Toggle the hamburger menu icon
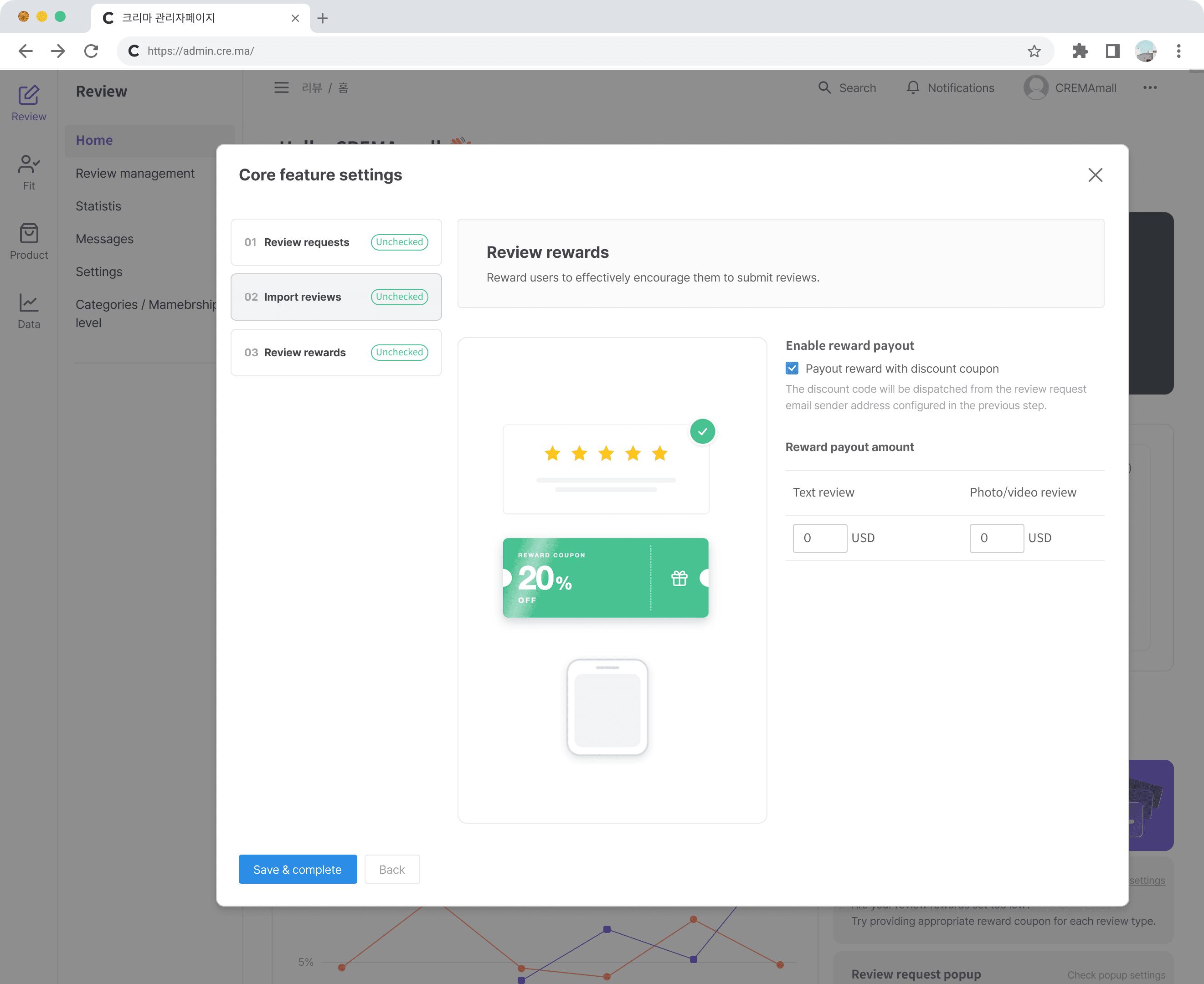The height and width of the screenshot is (984, 1204). tap(281, 88)
